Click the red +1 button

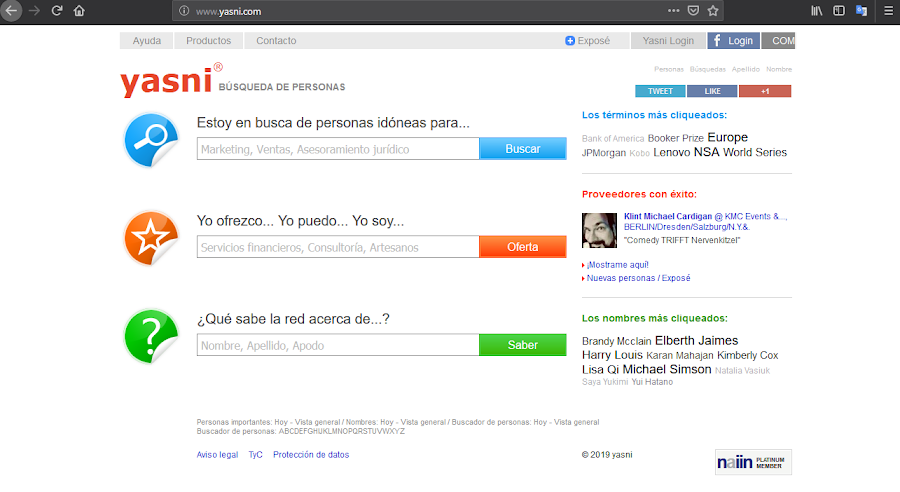765,91
